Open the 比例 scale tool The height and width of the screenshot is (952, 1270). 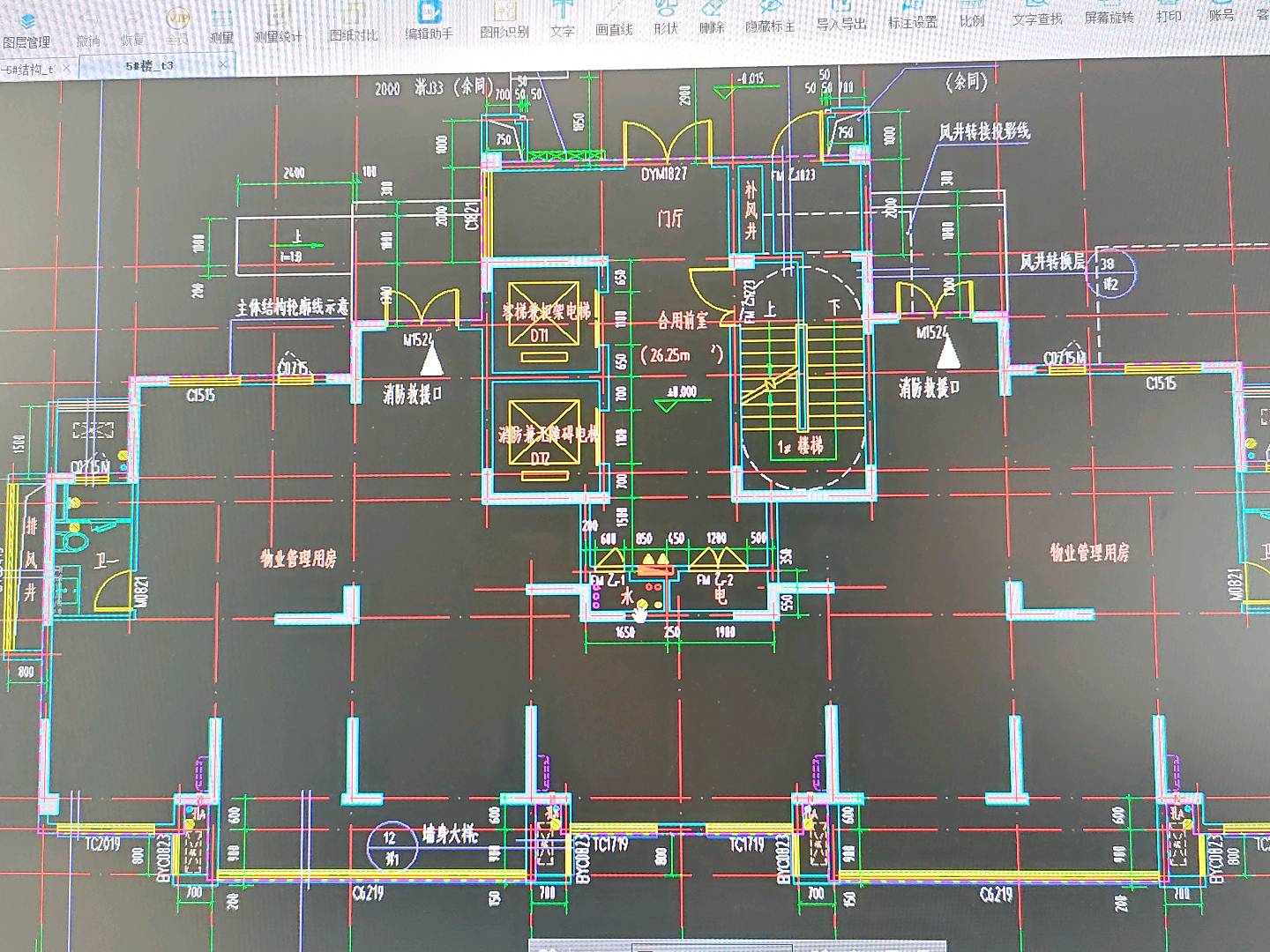click(972, 15)
